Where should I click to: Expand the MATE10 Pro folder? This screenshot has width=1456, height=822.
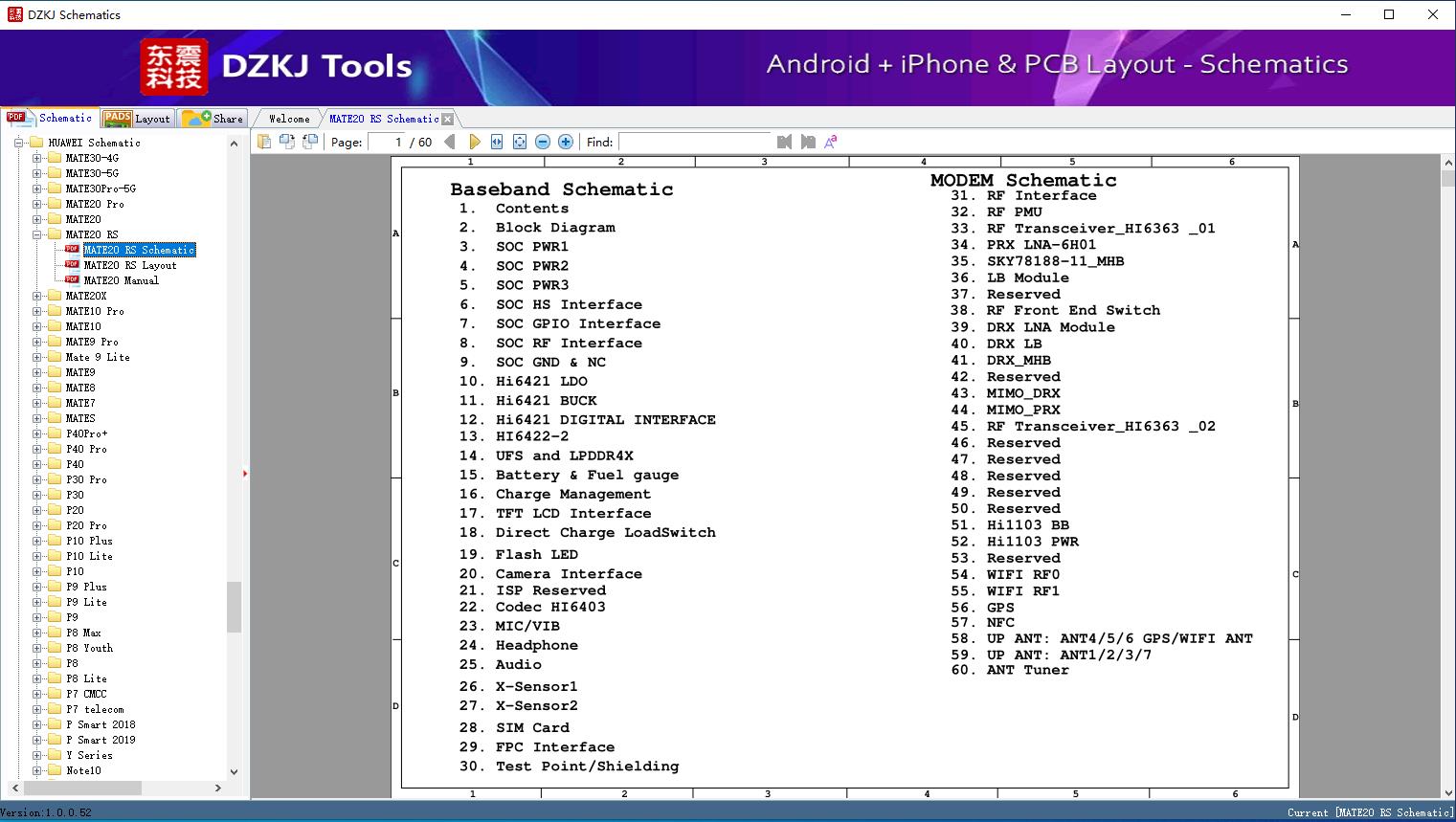(x=37, y=311)
